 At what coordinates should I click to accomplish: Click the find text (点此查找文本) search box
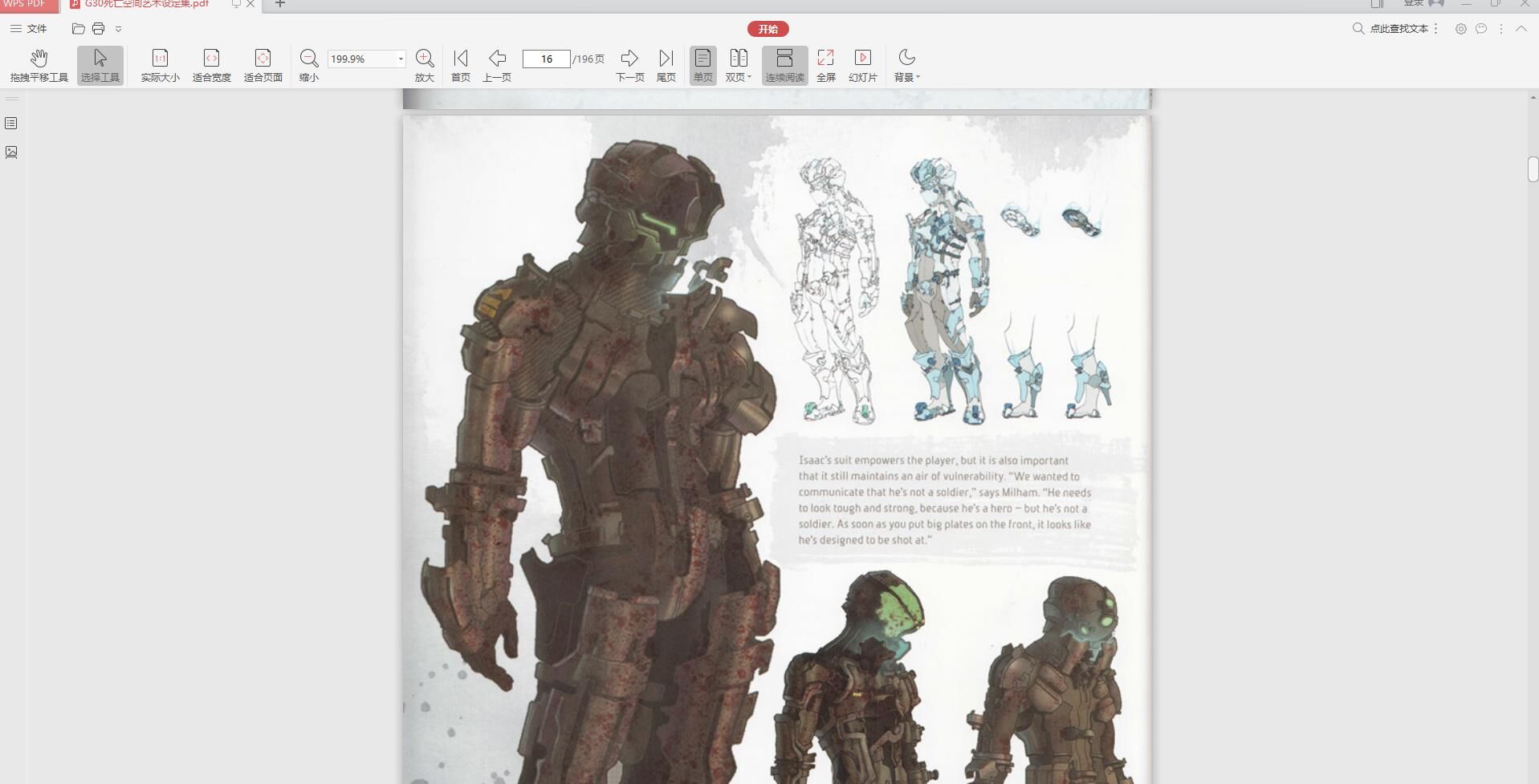(1398, 29)
